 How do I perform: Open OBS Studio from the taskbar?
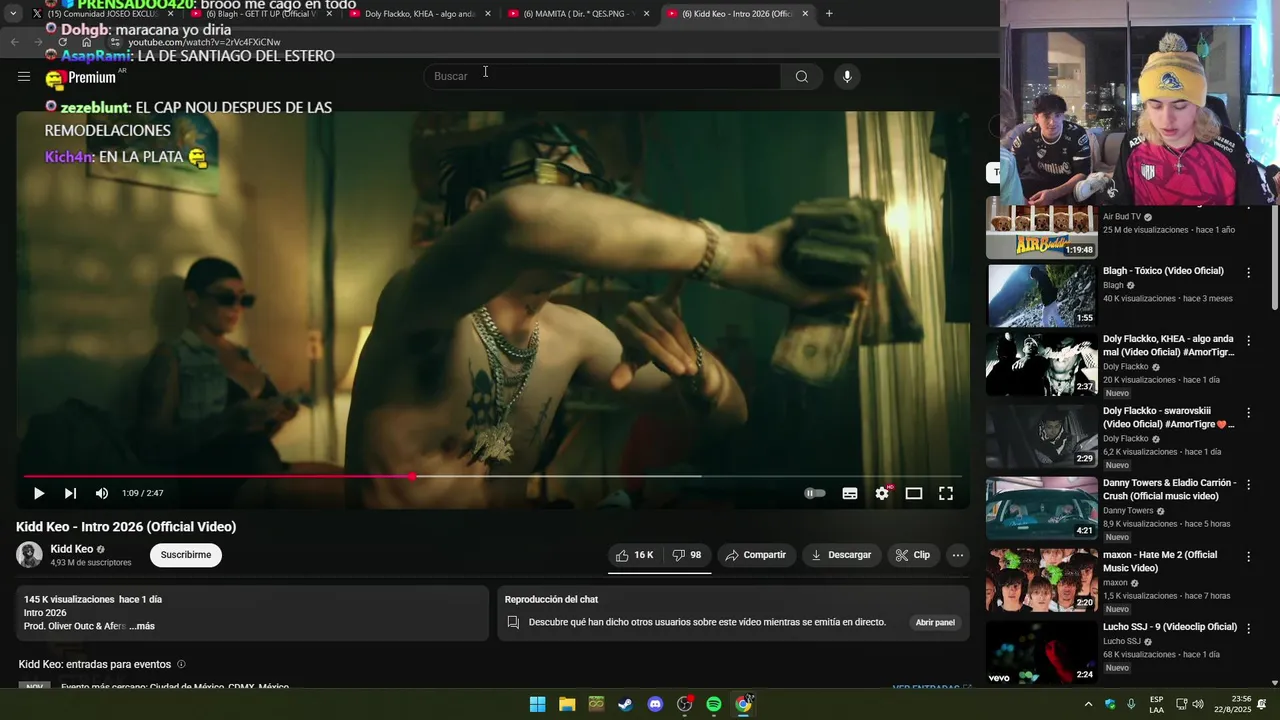click(685, 704)
